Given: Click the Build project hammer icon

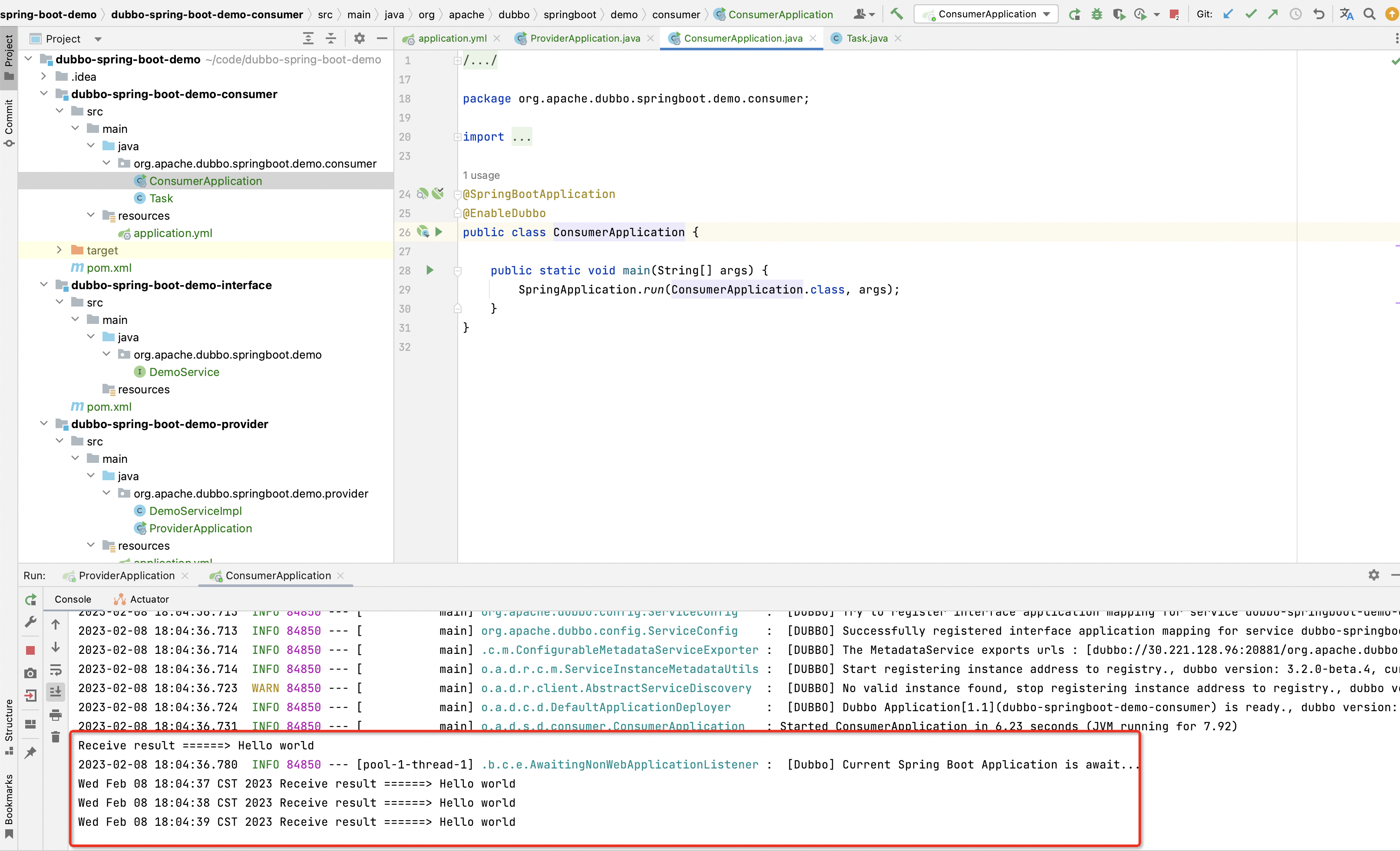Looking at the screenshot, I should [x=897, y=13].
